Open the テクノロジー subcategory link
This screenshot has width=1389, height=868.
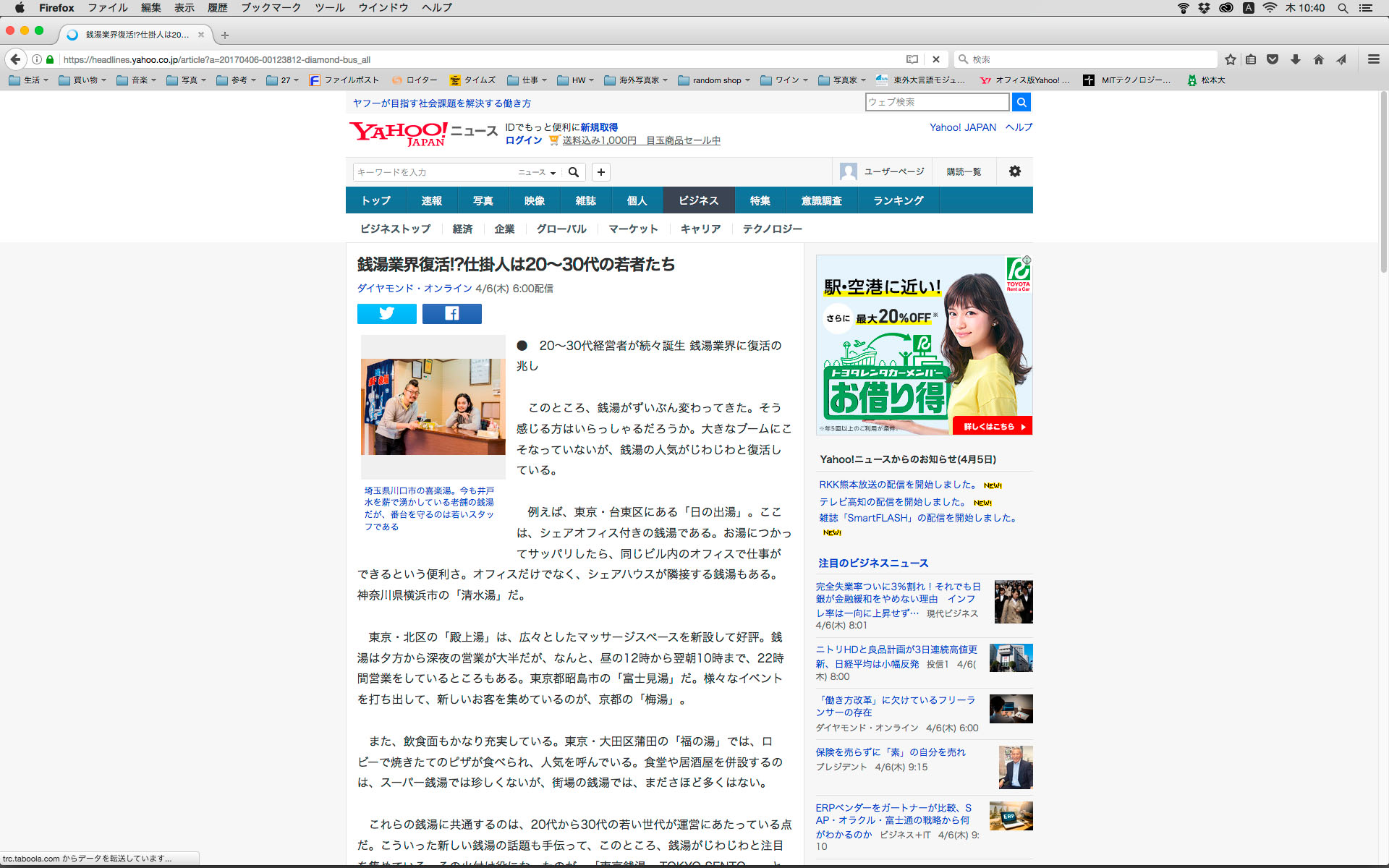pos(772,229)
